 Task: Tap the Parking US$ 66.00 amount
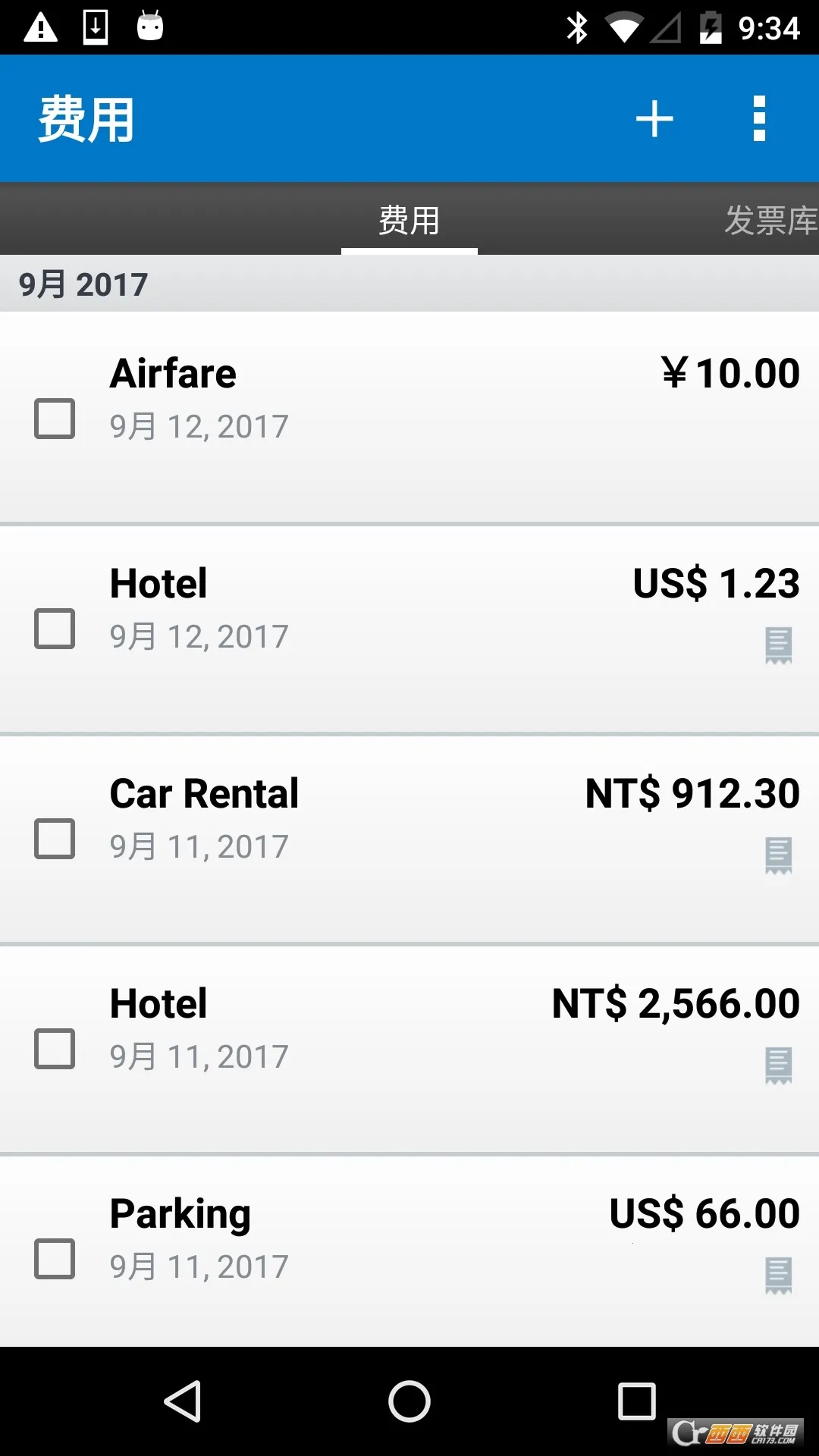[704, 1213]
